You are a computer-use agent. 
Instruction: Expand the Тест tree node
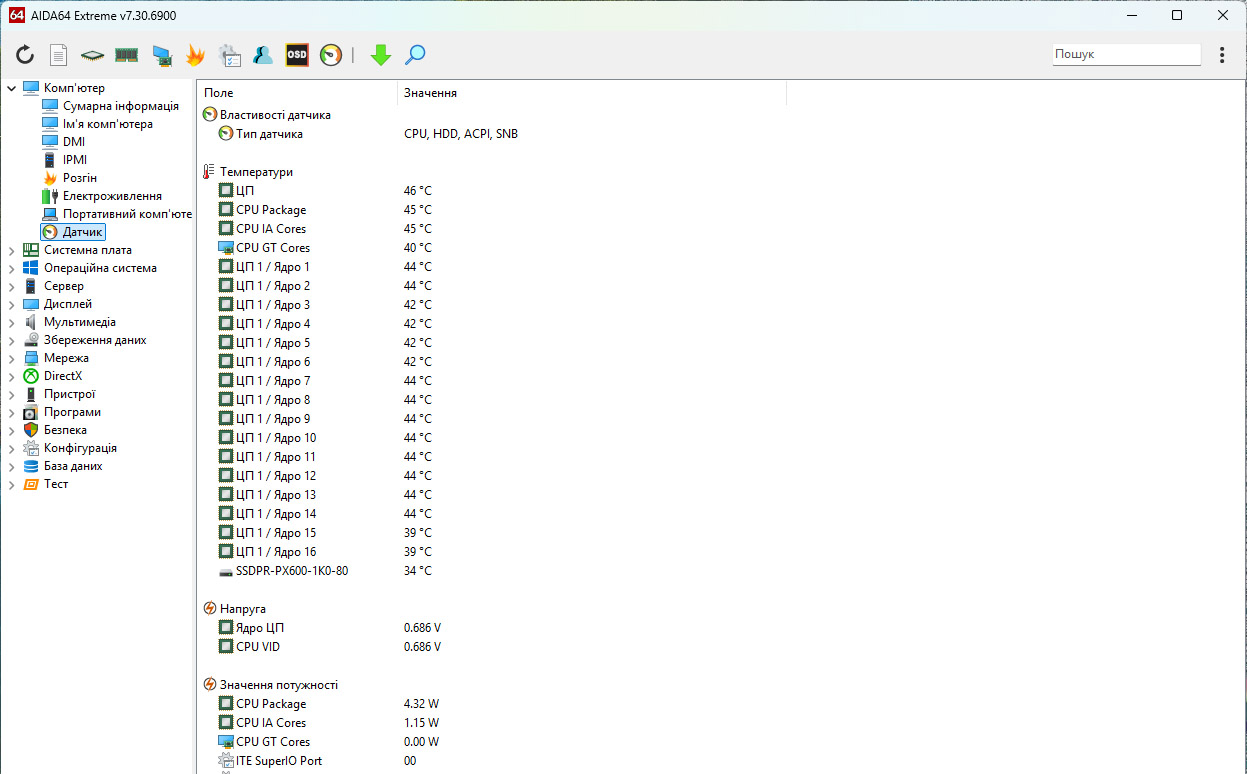pos(11,484)
